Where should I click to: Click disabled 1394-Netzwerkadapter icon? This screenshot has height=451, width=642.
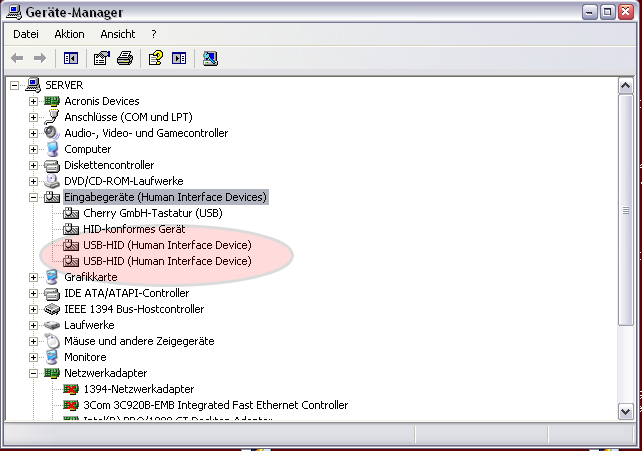(71, 389)
